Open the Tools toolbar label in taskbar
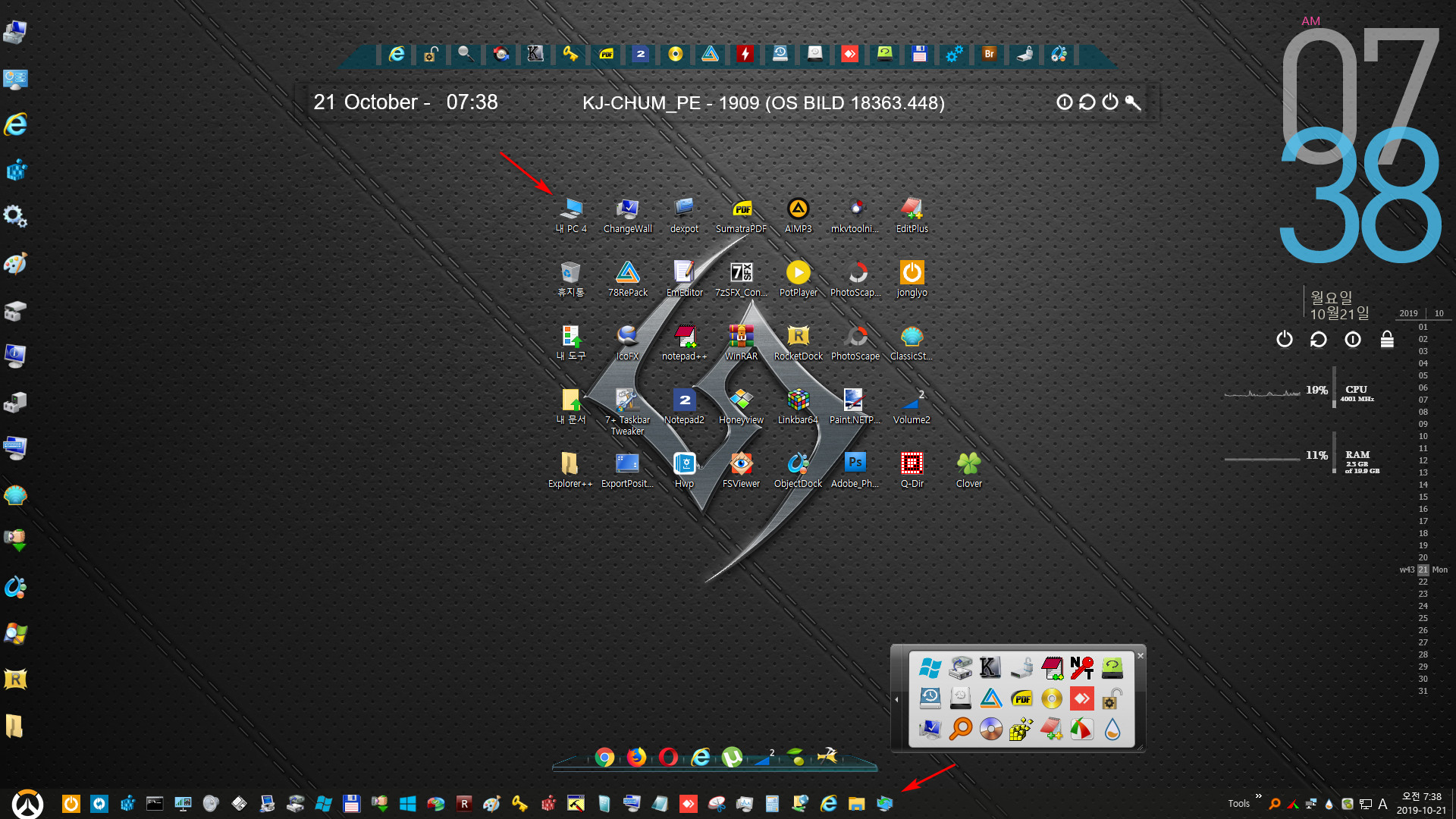The height and width of the screenshot is (819, 1456). [1238, 804]
